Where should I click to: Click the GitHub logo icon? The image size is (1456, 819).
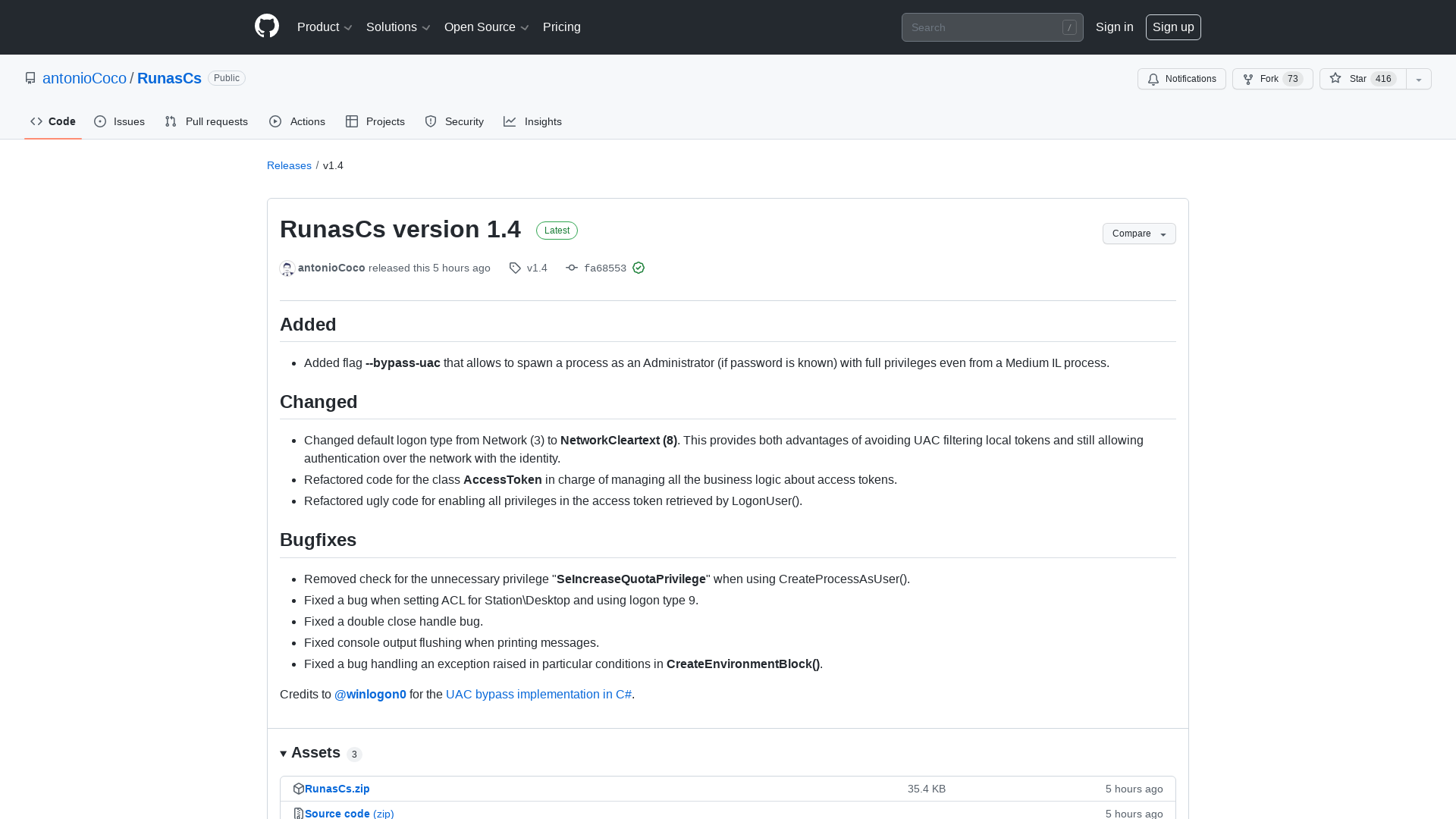pos(266,27)
